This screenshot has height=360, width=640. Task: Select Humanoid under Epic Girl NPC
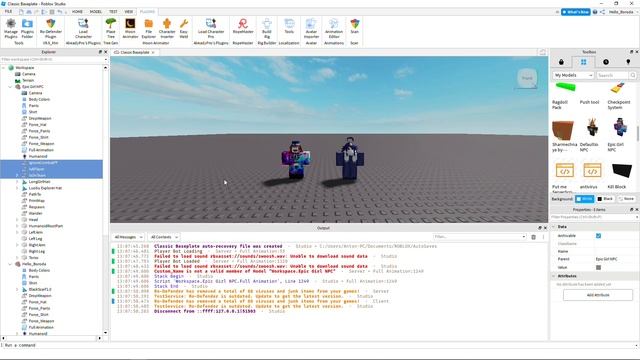(38, 156)
